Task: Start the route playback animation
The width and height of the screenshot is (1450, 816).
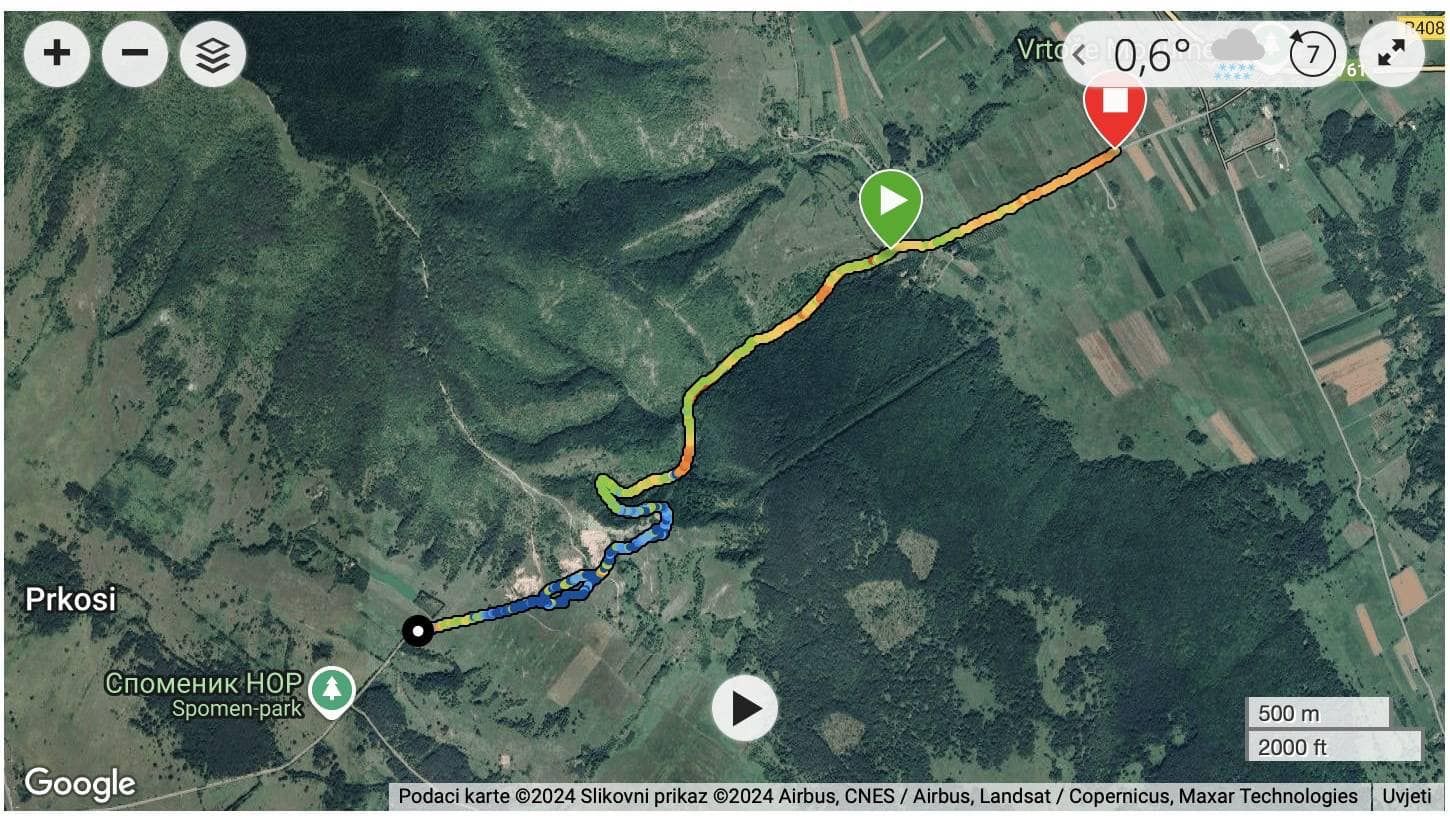Action: pos(745,708)
